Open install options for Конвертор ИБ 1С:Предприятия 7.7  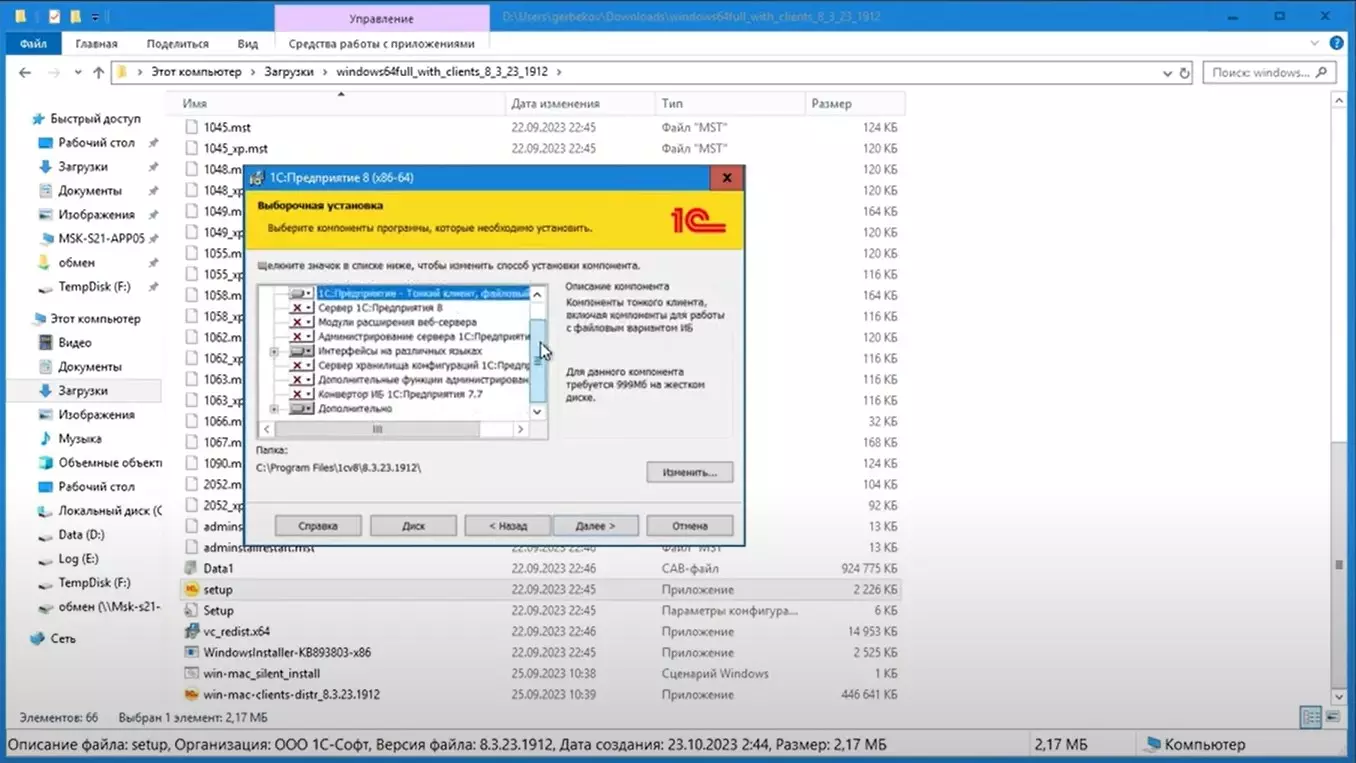click(301, 394)
